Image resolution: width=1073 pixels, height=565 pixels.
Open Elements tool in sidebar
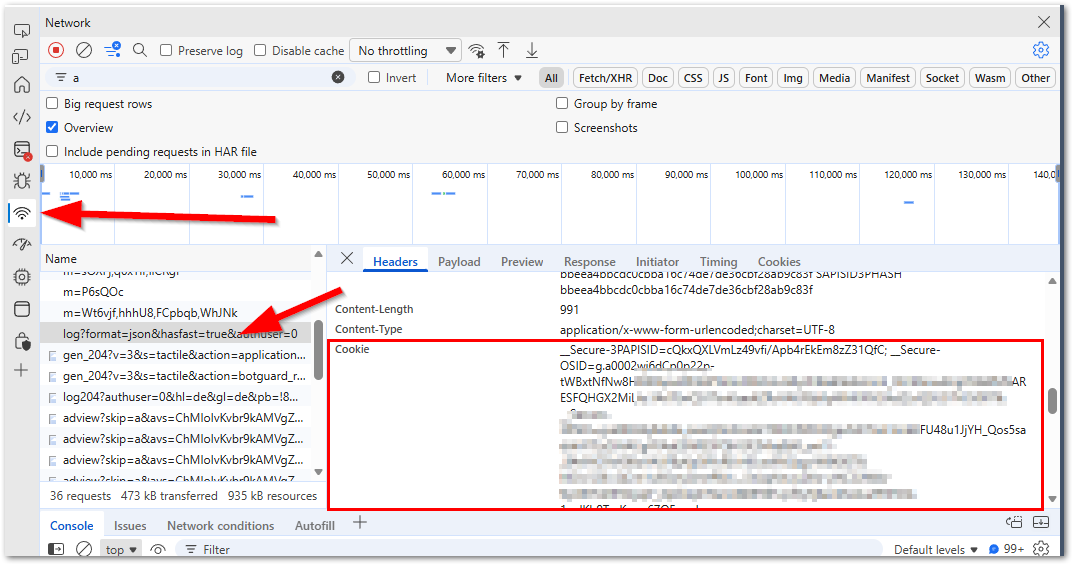click(x=22, y=117)
